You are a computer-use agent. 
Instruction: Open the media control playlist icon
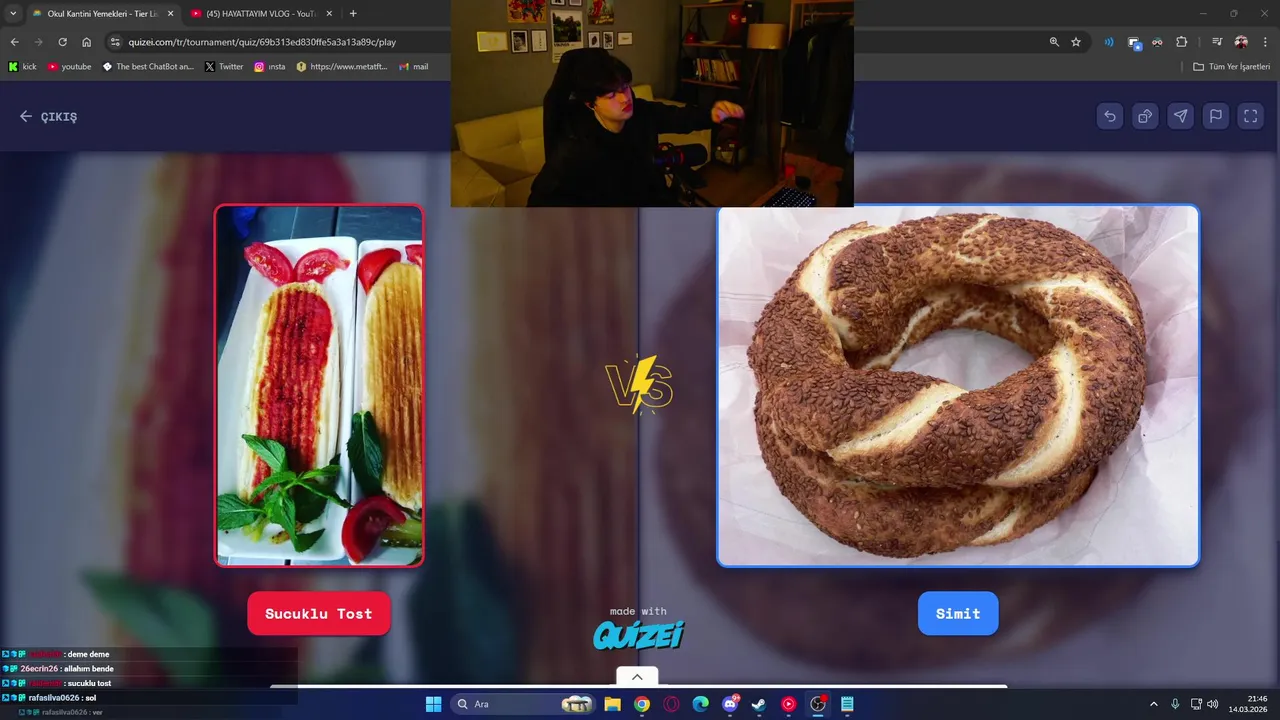click(1217, 42)
